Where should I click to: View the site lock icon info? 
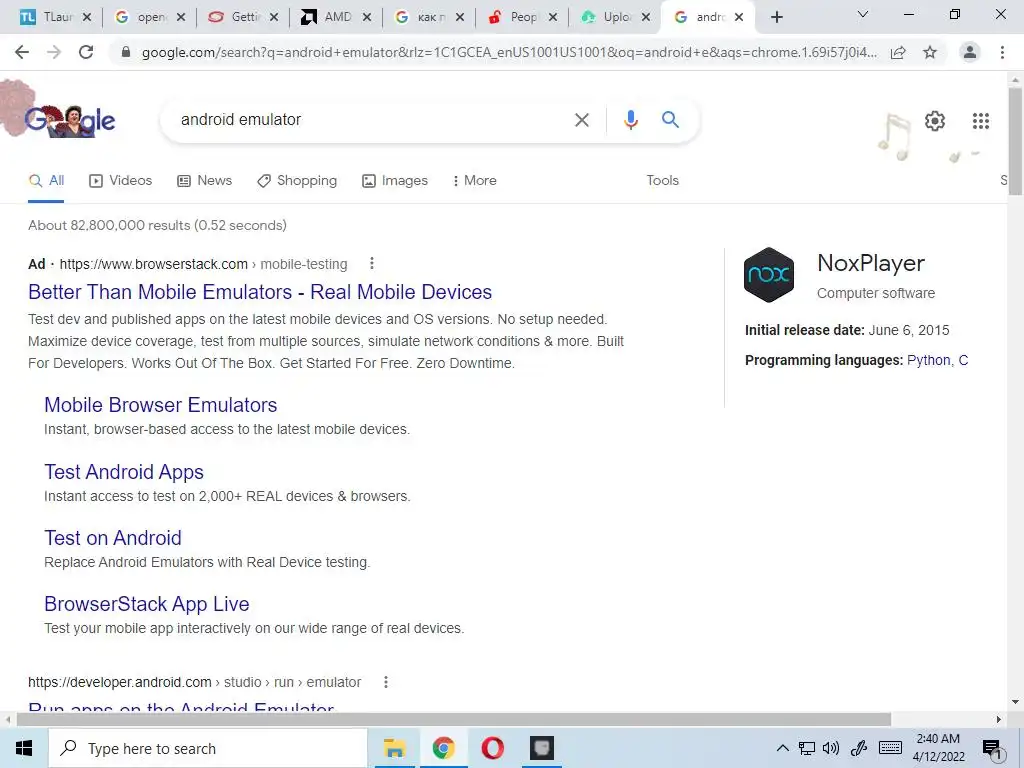click(126, 52)
